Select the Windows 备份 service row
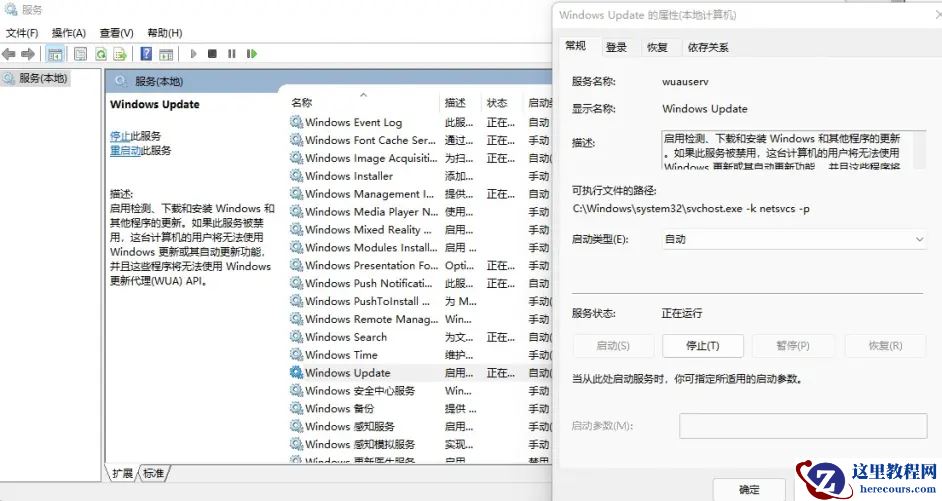Image resolution: width=942 pixels, height=501 pixels. (419, 408)
